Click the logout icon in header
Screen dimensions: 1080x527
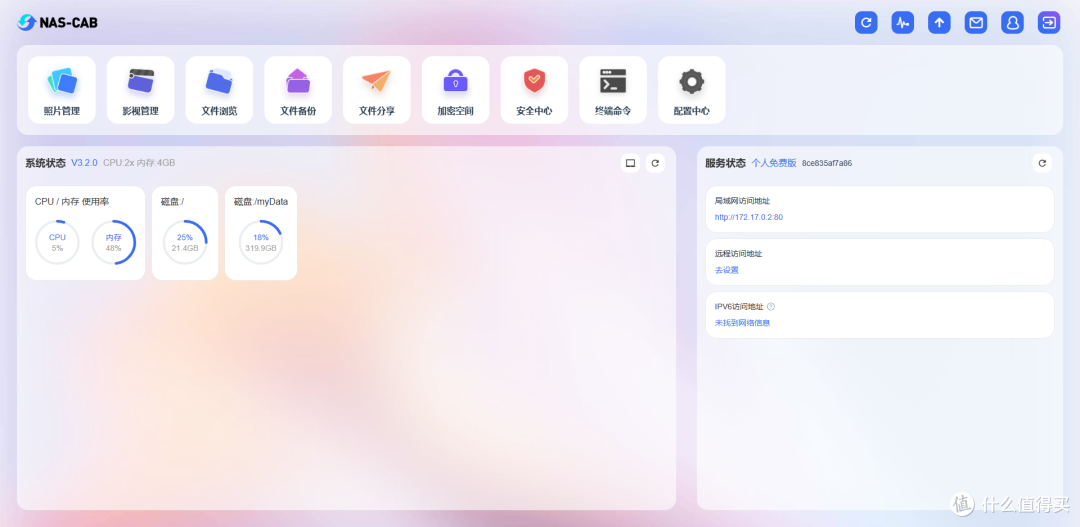tap(1049, 22)
